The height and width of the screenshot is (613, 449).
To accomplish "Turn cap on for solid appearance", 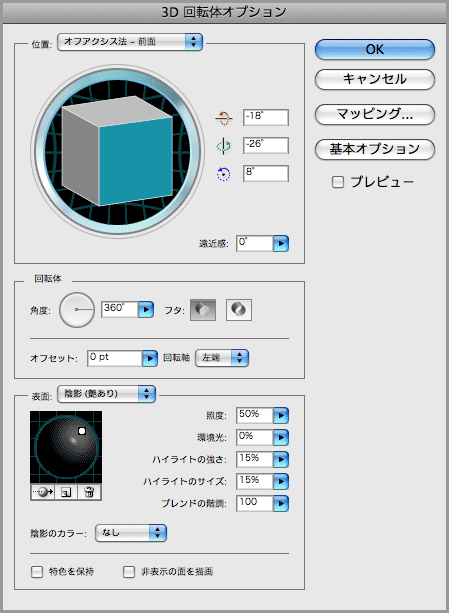I will 203,310.
